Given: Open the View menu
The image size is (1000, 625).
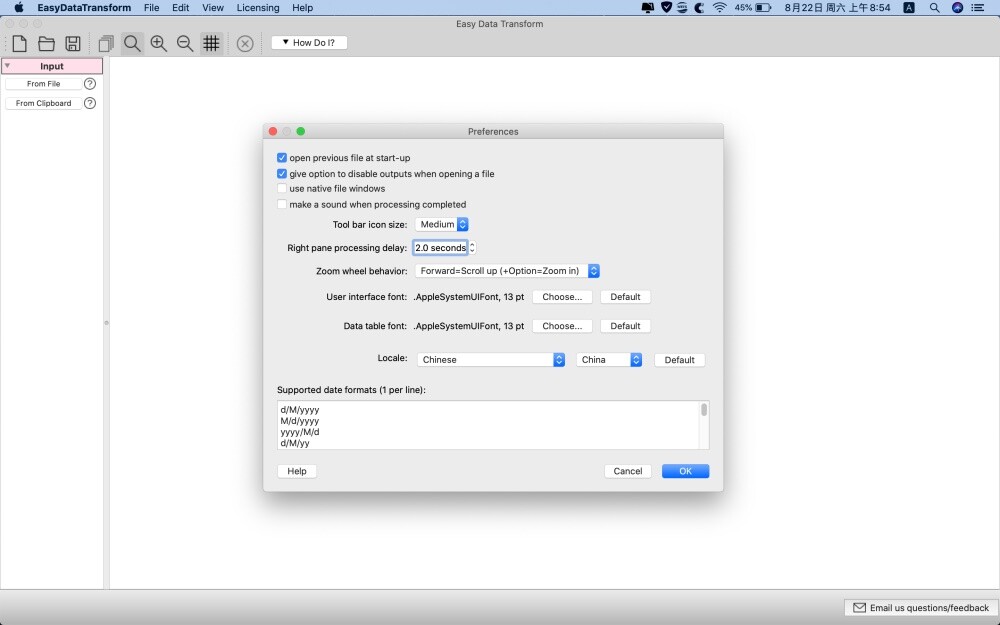Looking at the screenshot, I should pyautogui.click(x=212, y=8).
